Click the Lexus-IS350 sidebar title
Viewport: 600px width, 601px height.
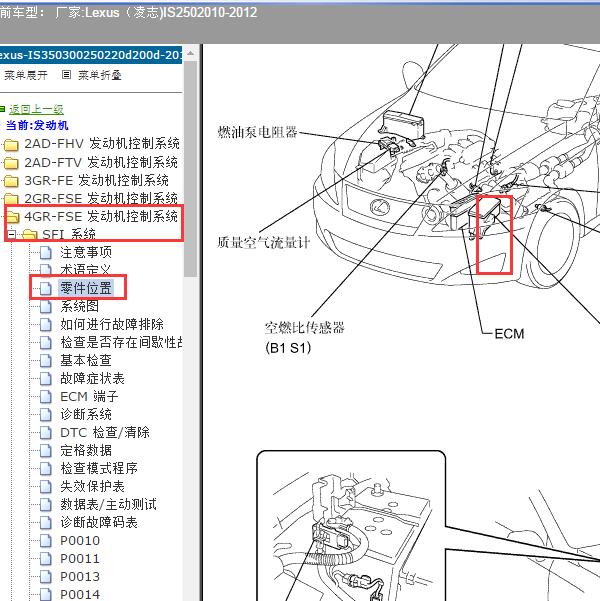pos(91,55)
